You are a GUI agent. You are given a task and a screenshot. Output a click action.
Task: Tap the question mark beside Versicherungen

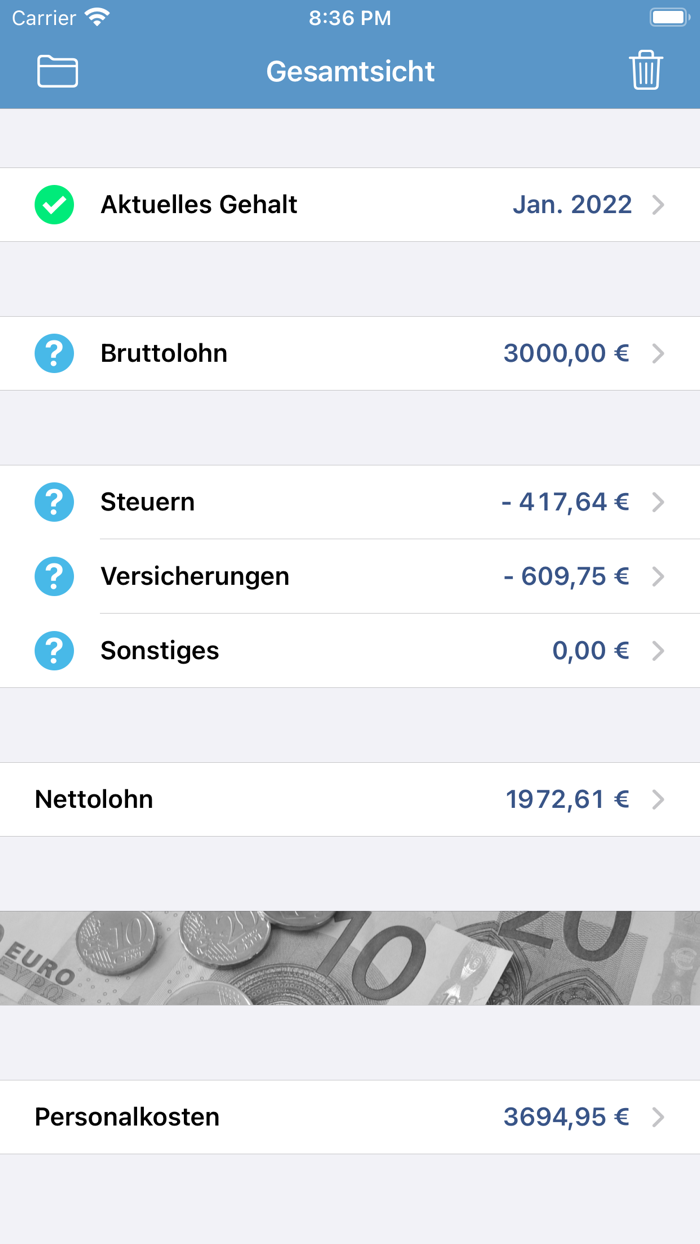[54, 576]
